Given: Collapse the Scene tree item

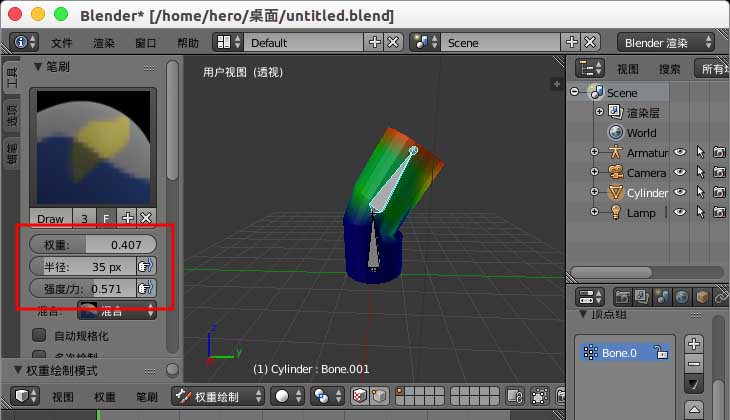Looking at the screenshot, I should tap(575, 92).
